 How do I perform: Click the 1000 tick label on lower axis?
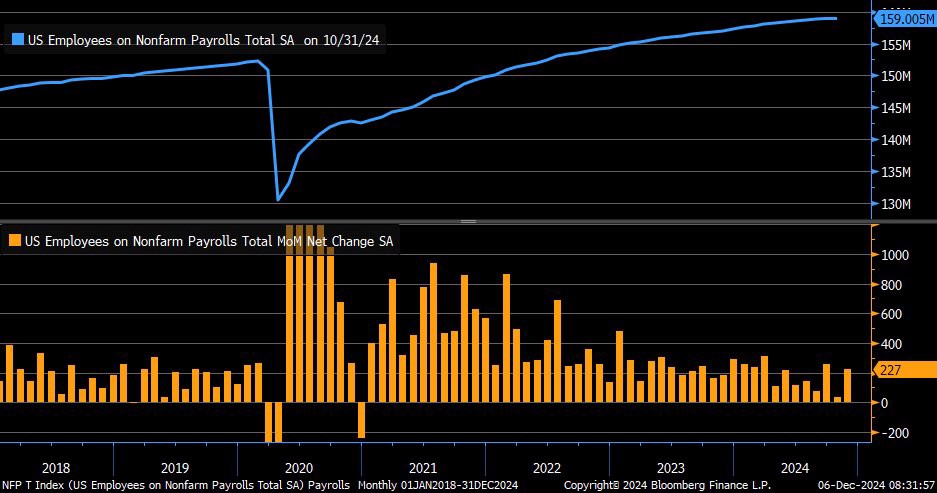pyautogui.click(x=895, y=255)
